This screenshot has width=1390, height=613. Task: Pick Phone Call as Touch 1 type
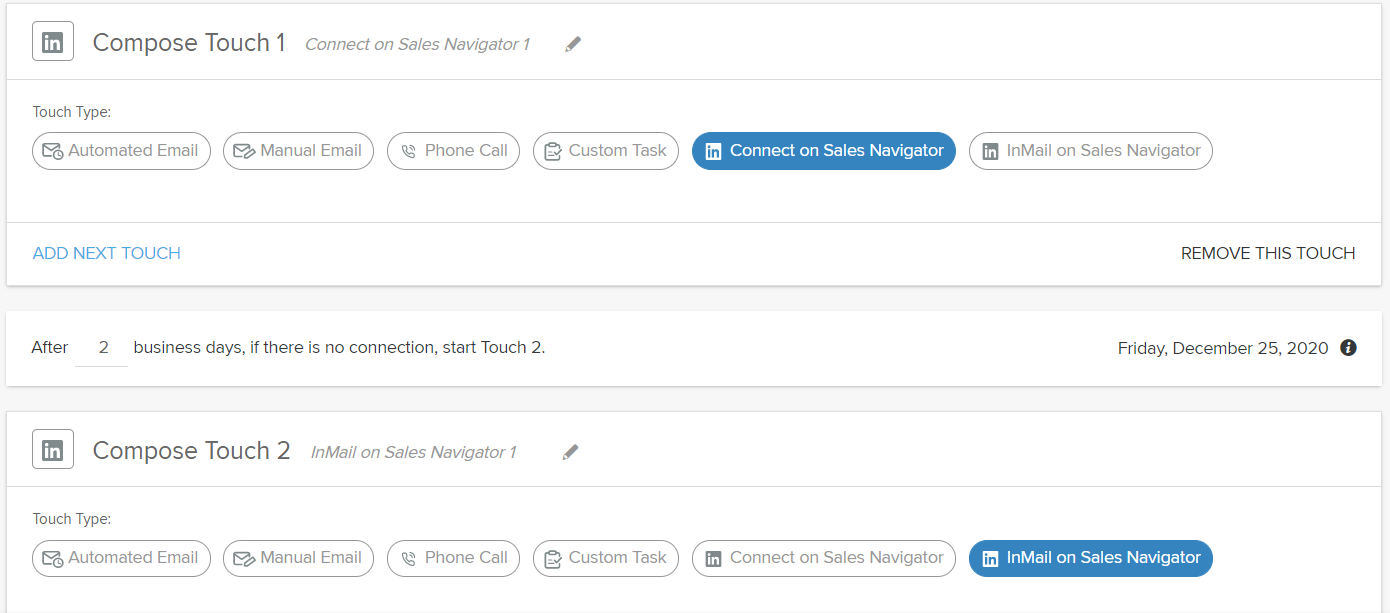point(453,151)
